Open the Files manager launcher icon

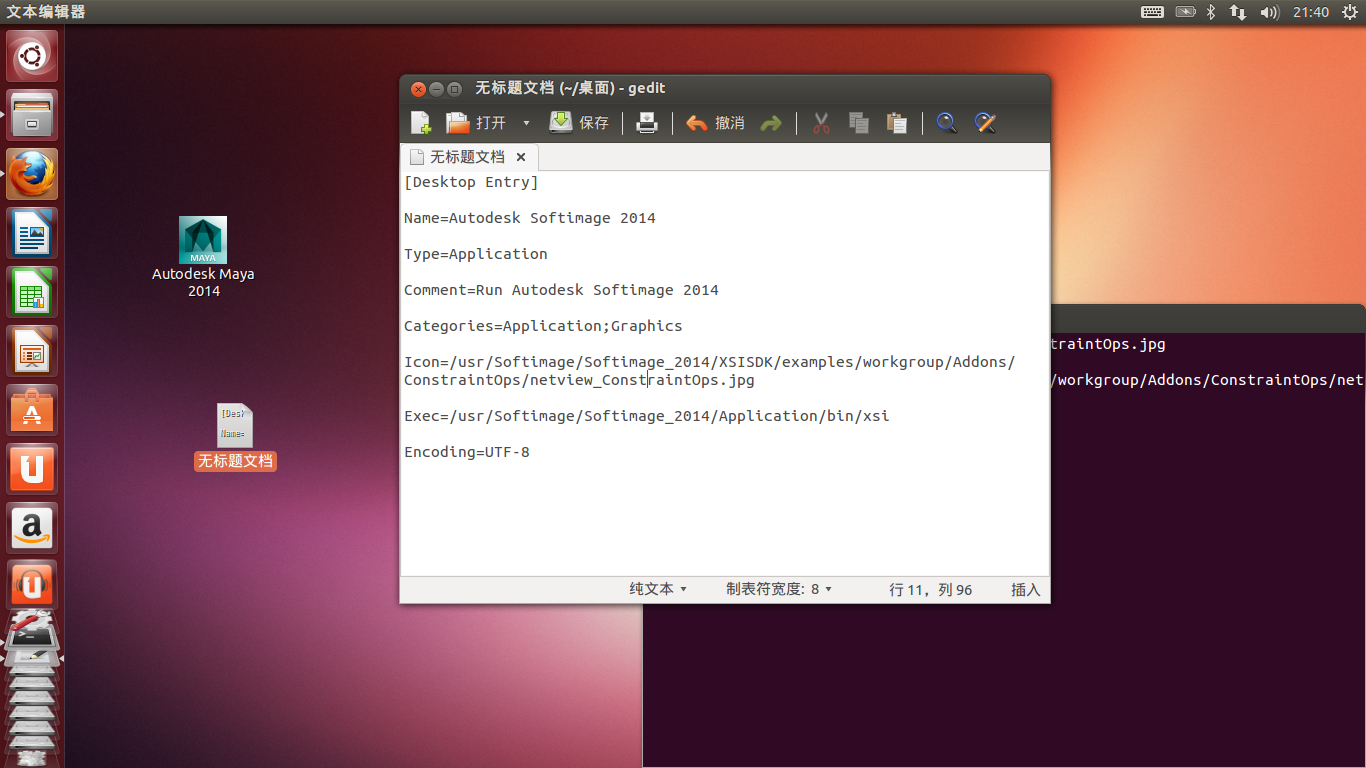[32, 115]
